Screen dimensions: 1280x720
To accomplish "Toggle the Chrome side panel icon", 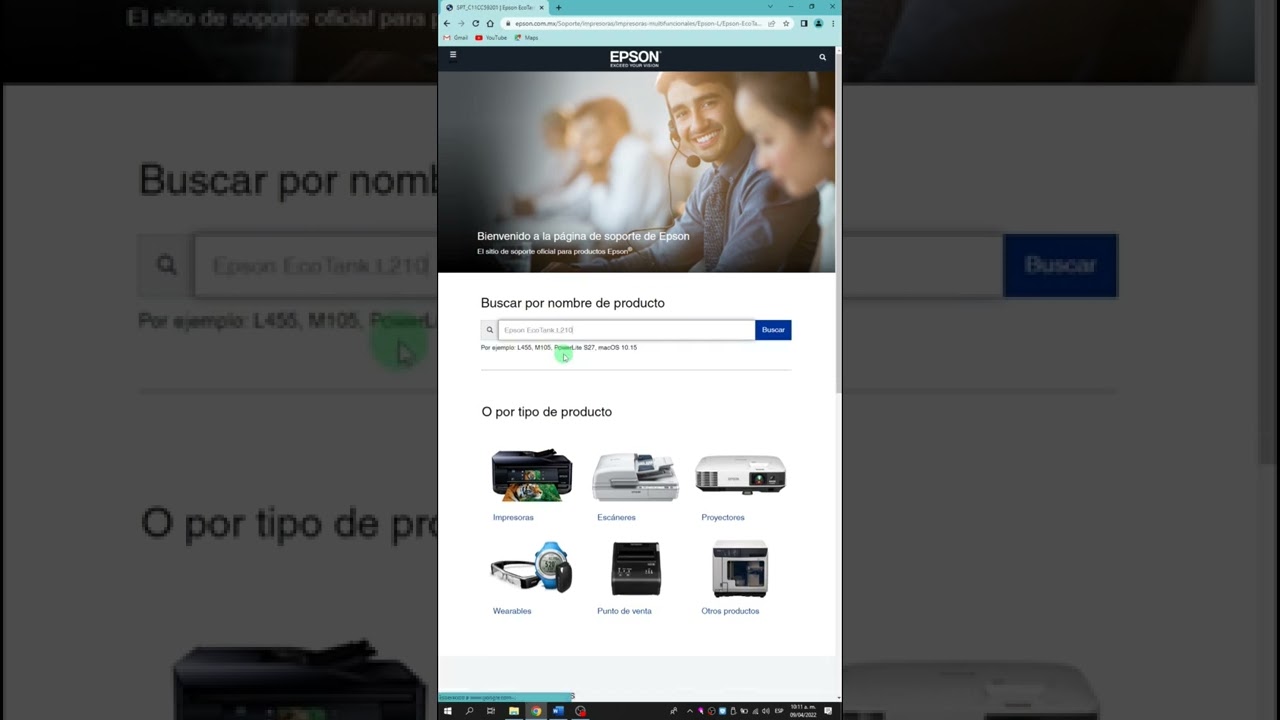I will [x=804, y=23].
